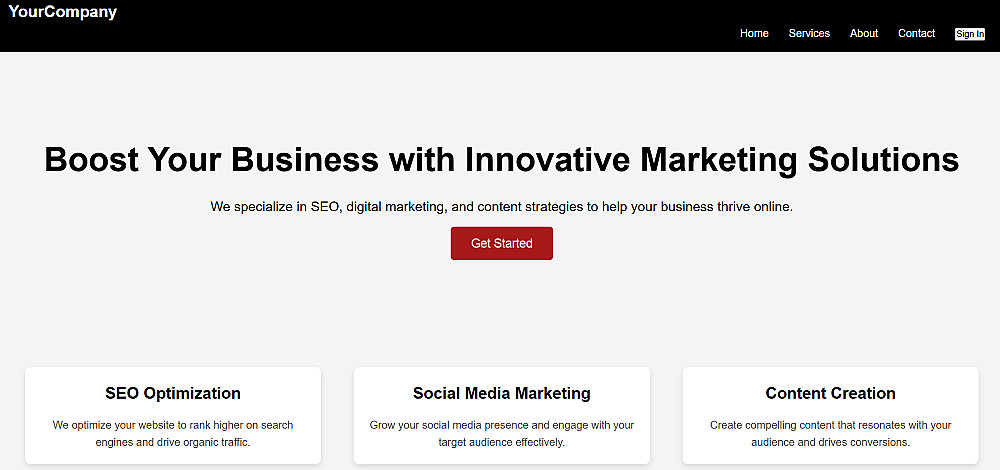
Task: Select the SEO Optimization card title
Action: coord(173,393)
